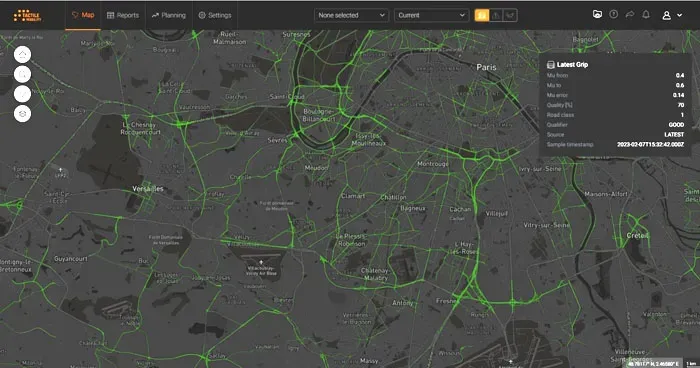Select the Source value LATEST
The width and height of the screenshot is (700, 368).
click(674, 134)
